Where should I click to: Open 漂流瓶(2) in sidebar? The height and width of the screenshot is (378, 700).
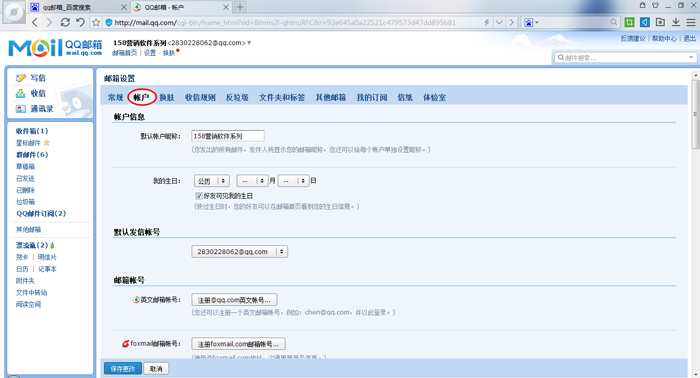pyautogui.click(x=32, y=245)
